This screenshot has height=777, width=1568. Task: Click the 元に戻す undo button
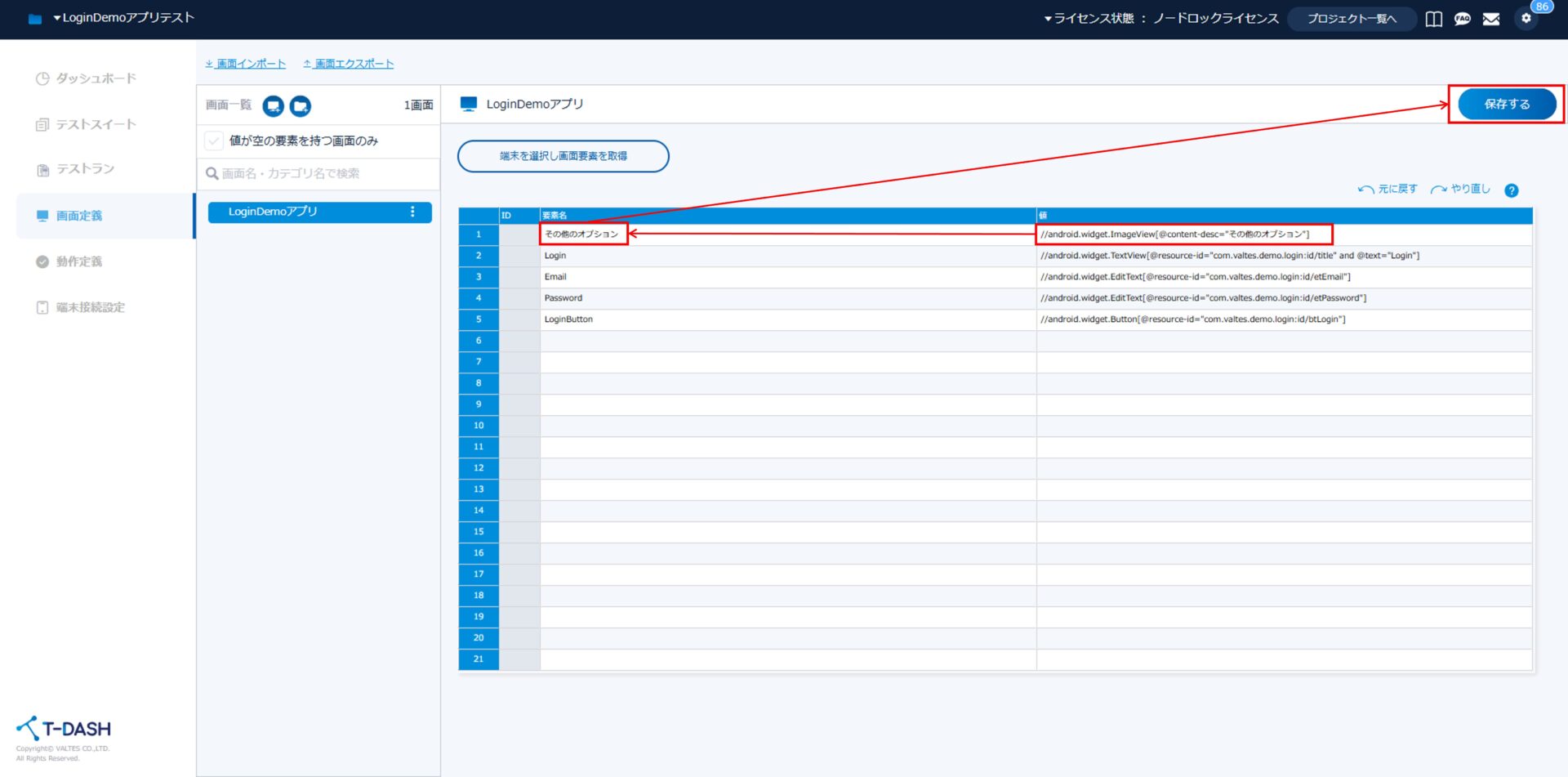(x=1388, y=190)
